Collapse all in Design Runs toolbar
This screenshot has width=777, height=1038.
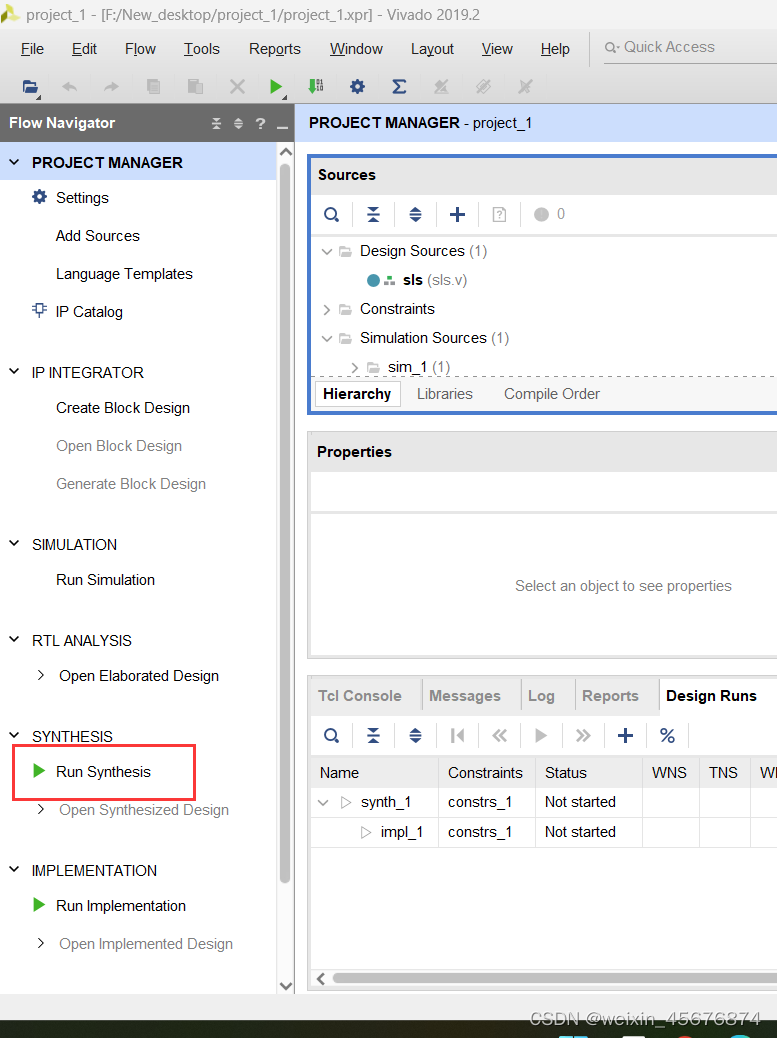373,735
